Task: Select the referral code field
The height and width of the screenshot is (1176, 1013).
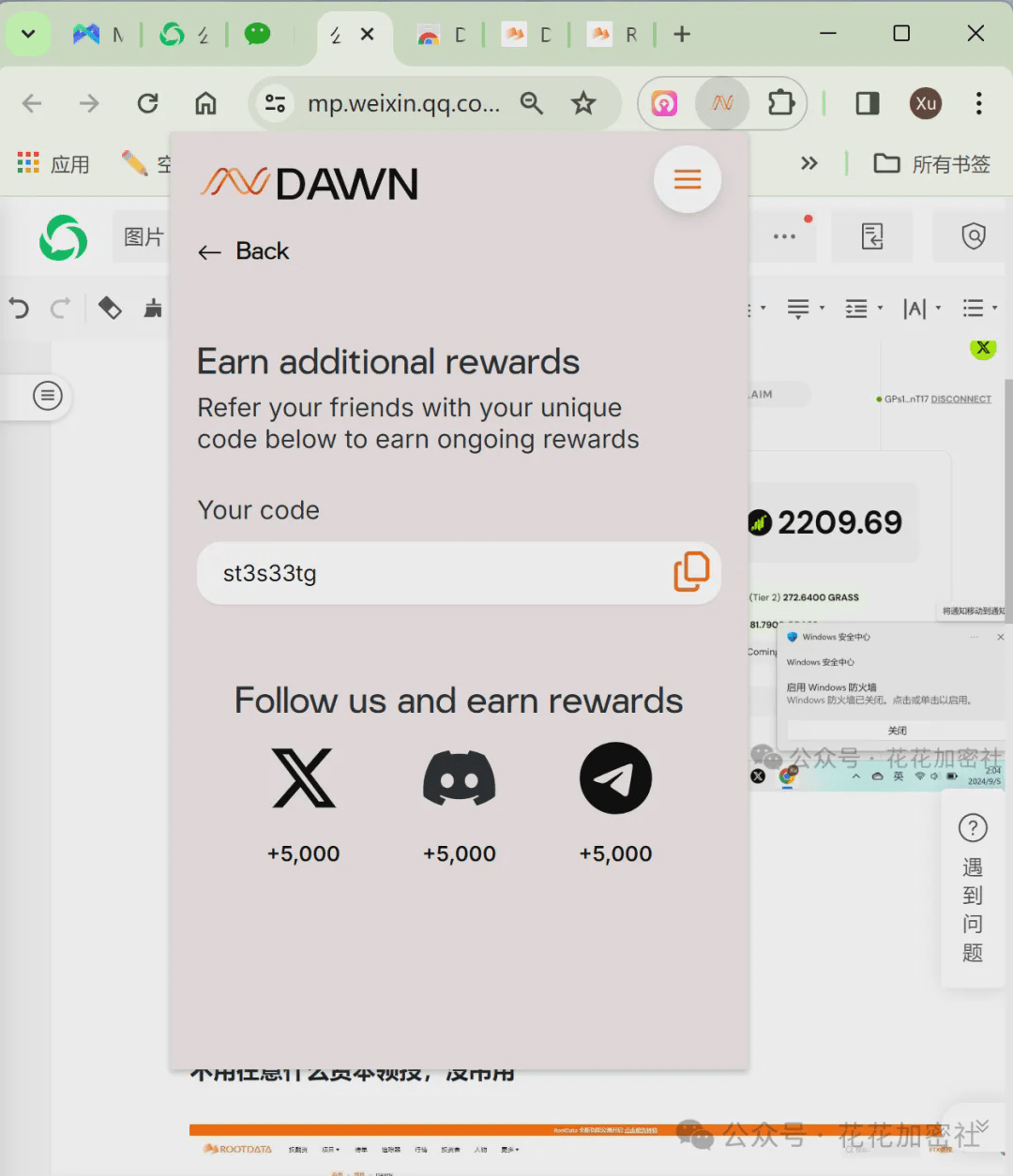Action: [459, 573]
